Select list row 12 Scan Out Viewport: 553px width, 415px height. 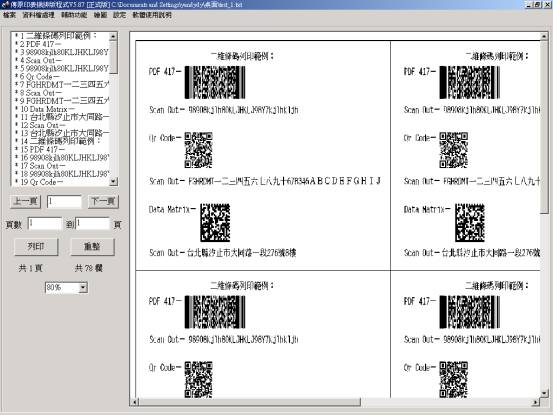pyautogui.click(x=61, y=125)
